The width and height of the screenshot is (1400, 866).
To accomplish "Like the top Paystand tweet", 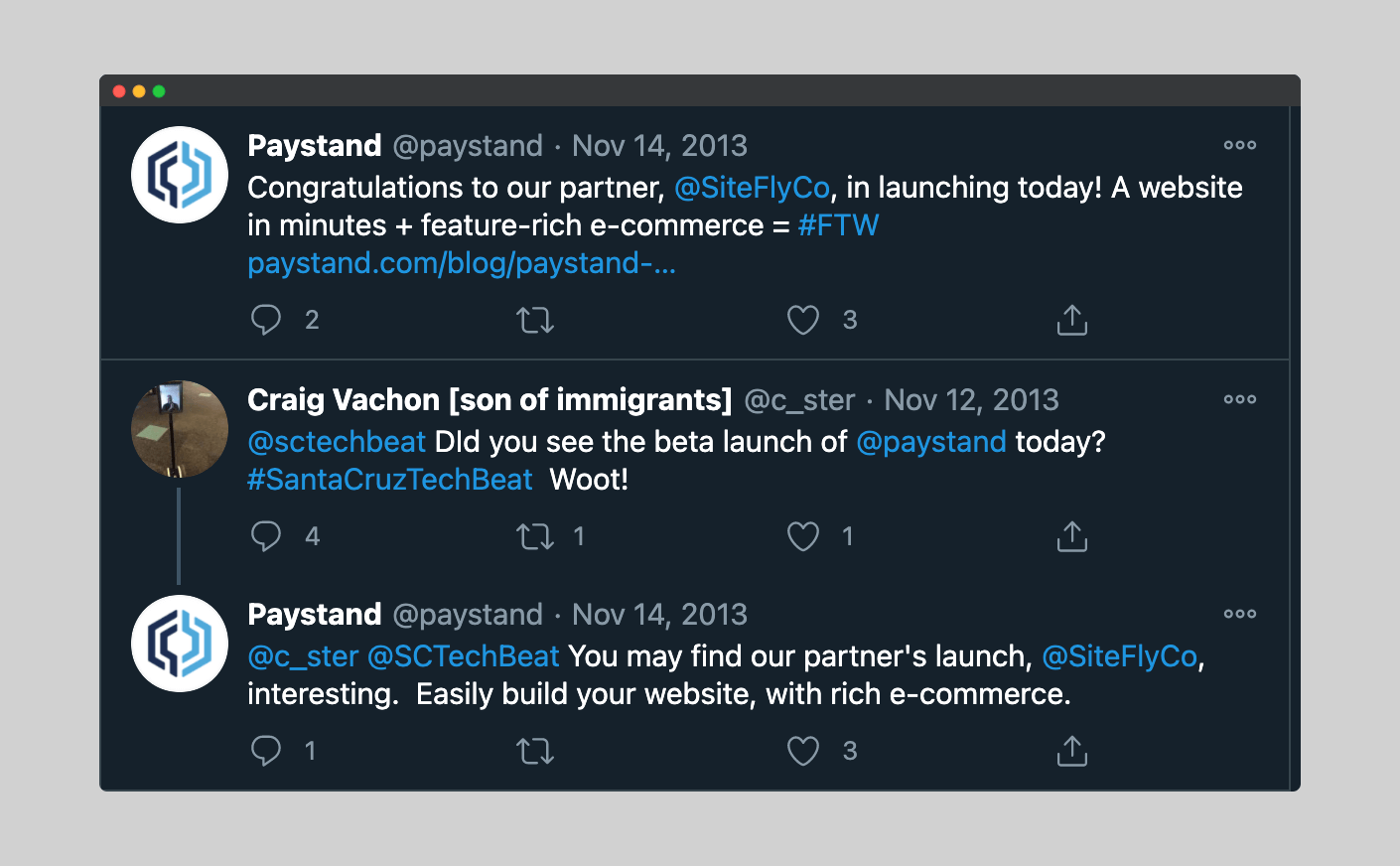I will point(803,320).
